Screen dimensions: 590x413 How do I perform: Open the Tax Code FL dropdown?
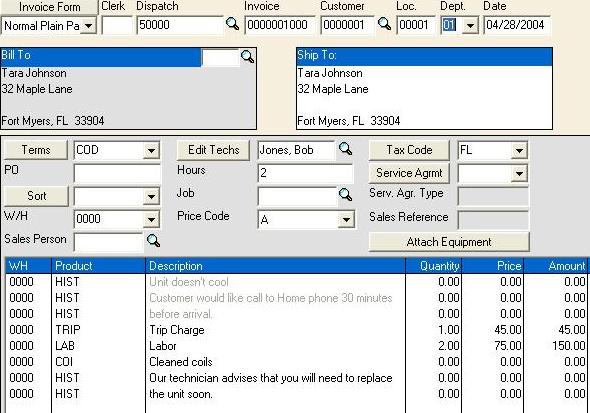pyautogui.click(x=519, y=151)
